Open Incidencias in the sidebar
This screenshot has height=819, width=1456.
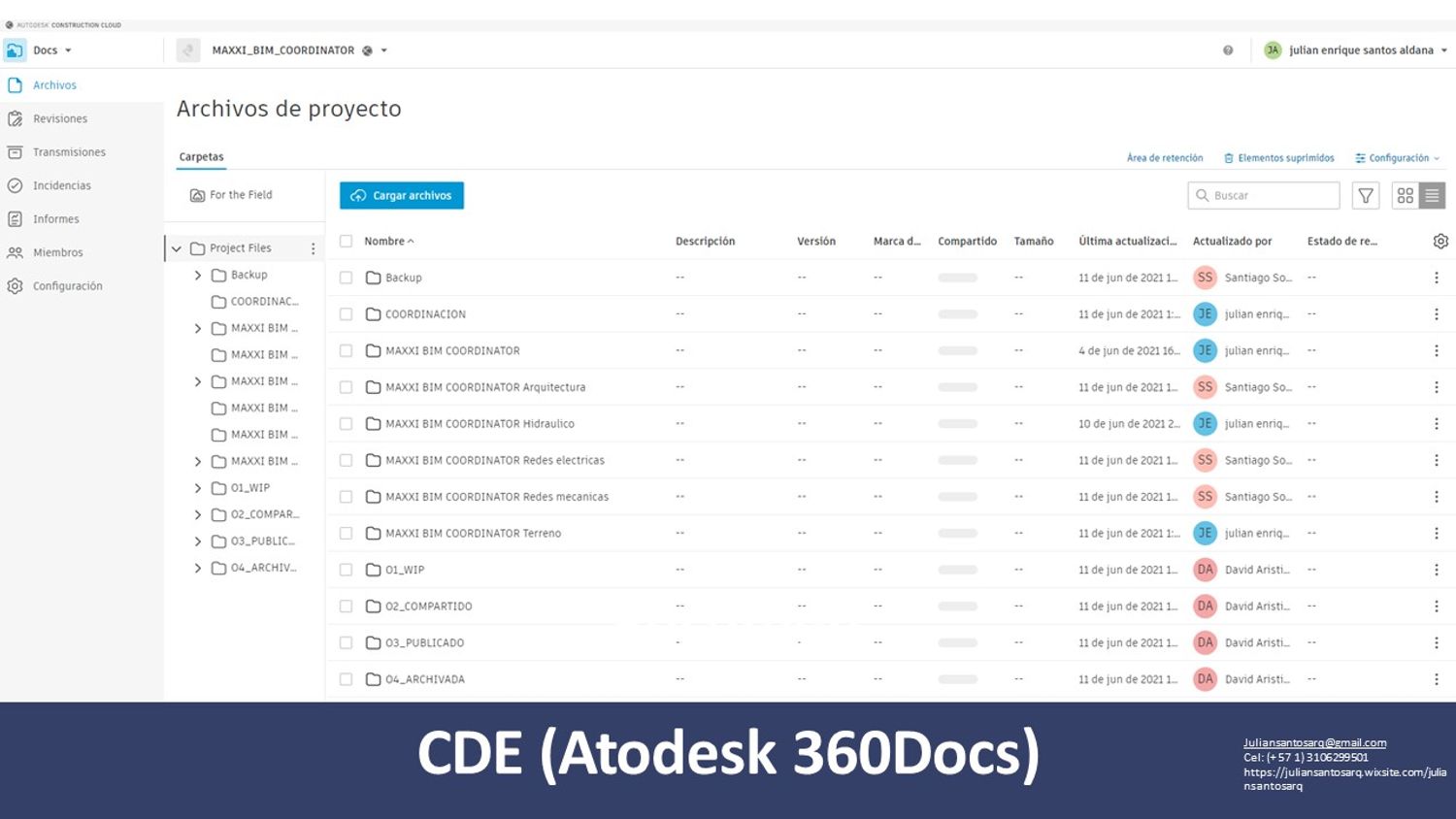[61, 185]
